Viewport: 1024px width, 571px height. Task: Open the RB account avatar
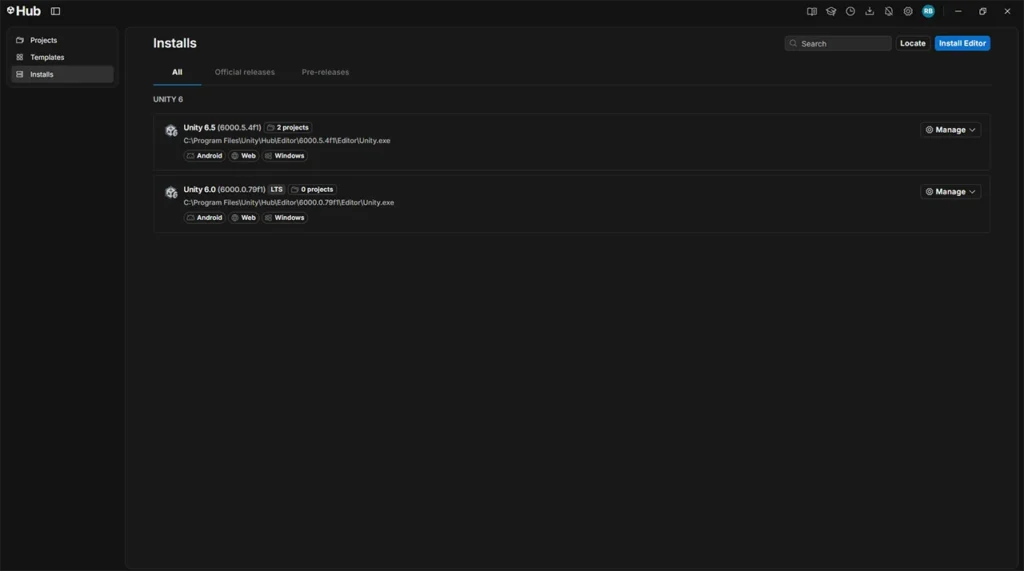(x=928, y=11)
